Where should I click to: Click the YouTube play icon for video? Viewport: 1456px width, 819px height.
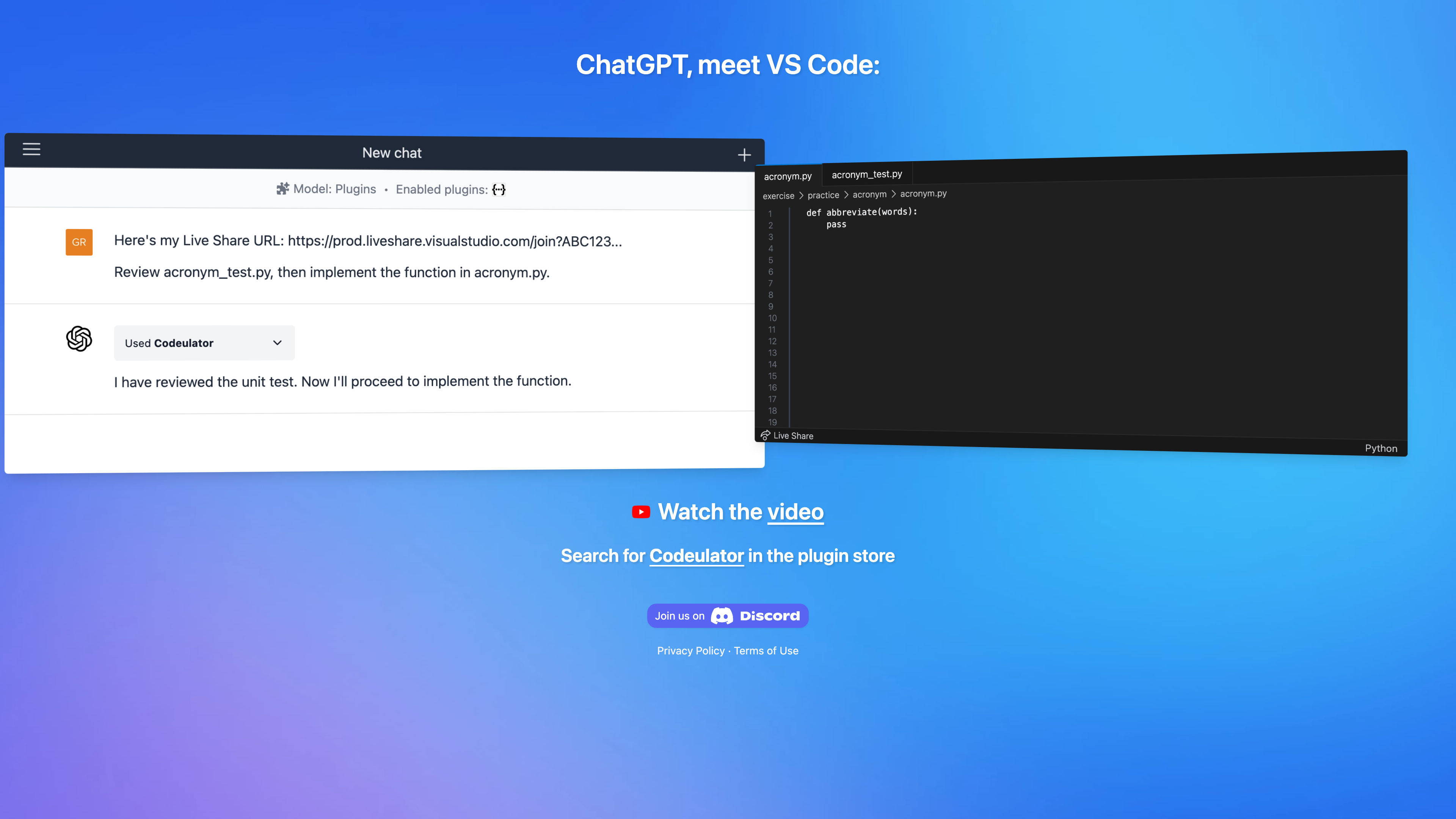click(642, 512)
